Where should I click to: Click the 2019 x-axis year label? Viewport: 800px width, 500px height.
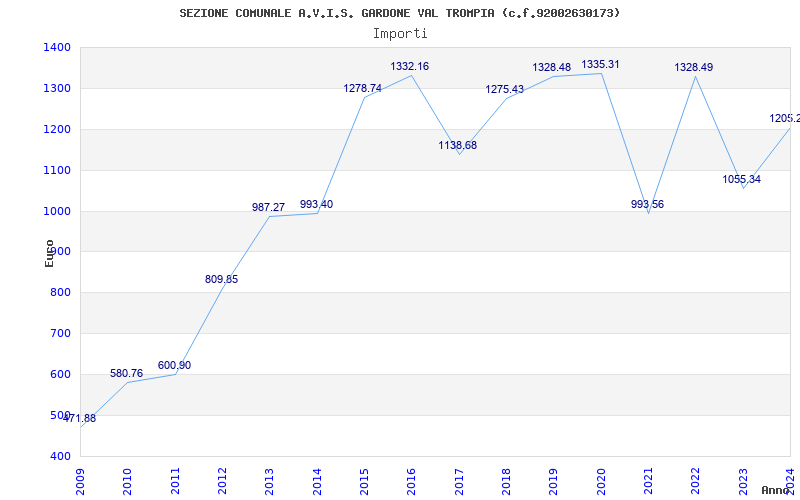(554, 482)
